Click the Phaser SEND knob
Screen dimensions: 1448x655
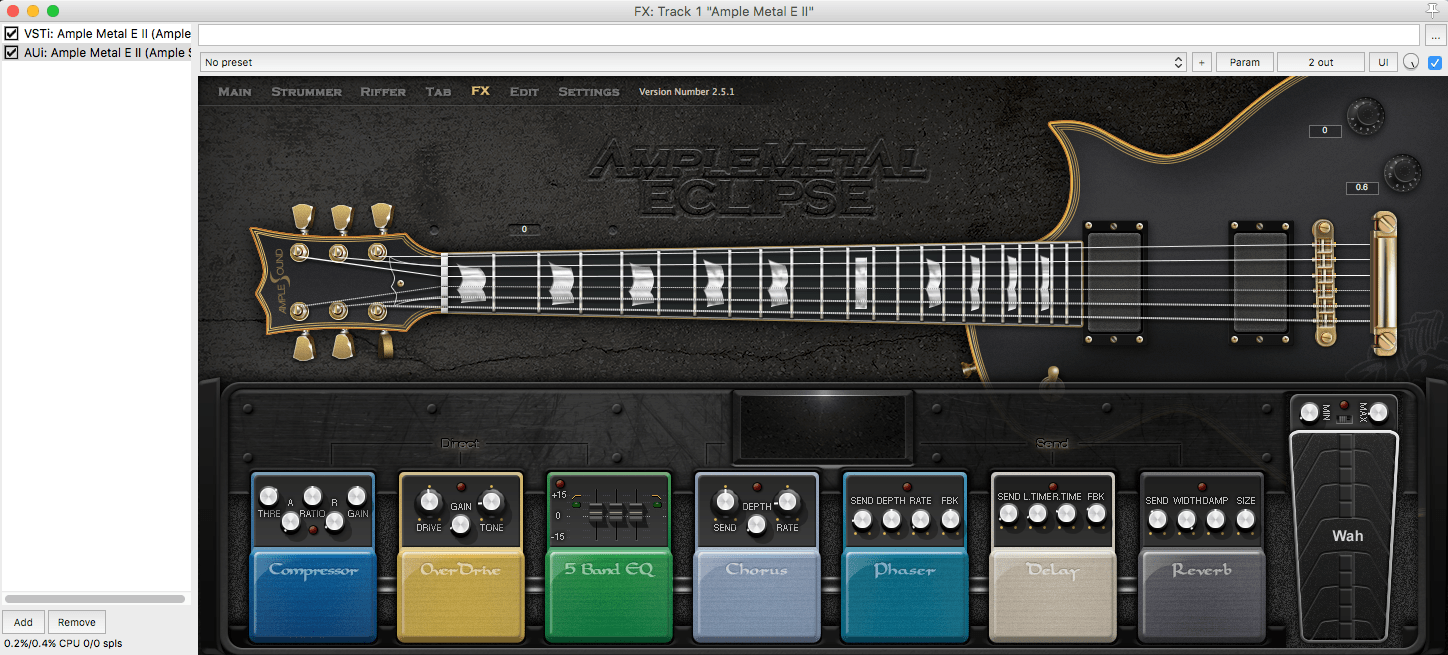coord(861,519)
